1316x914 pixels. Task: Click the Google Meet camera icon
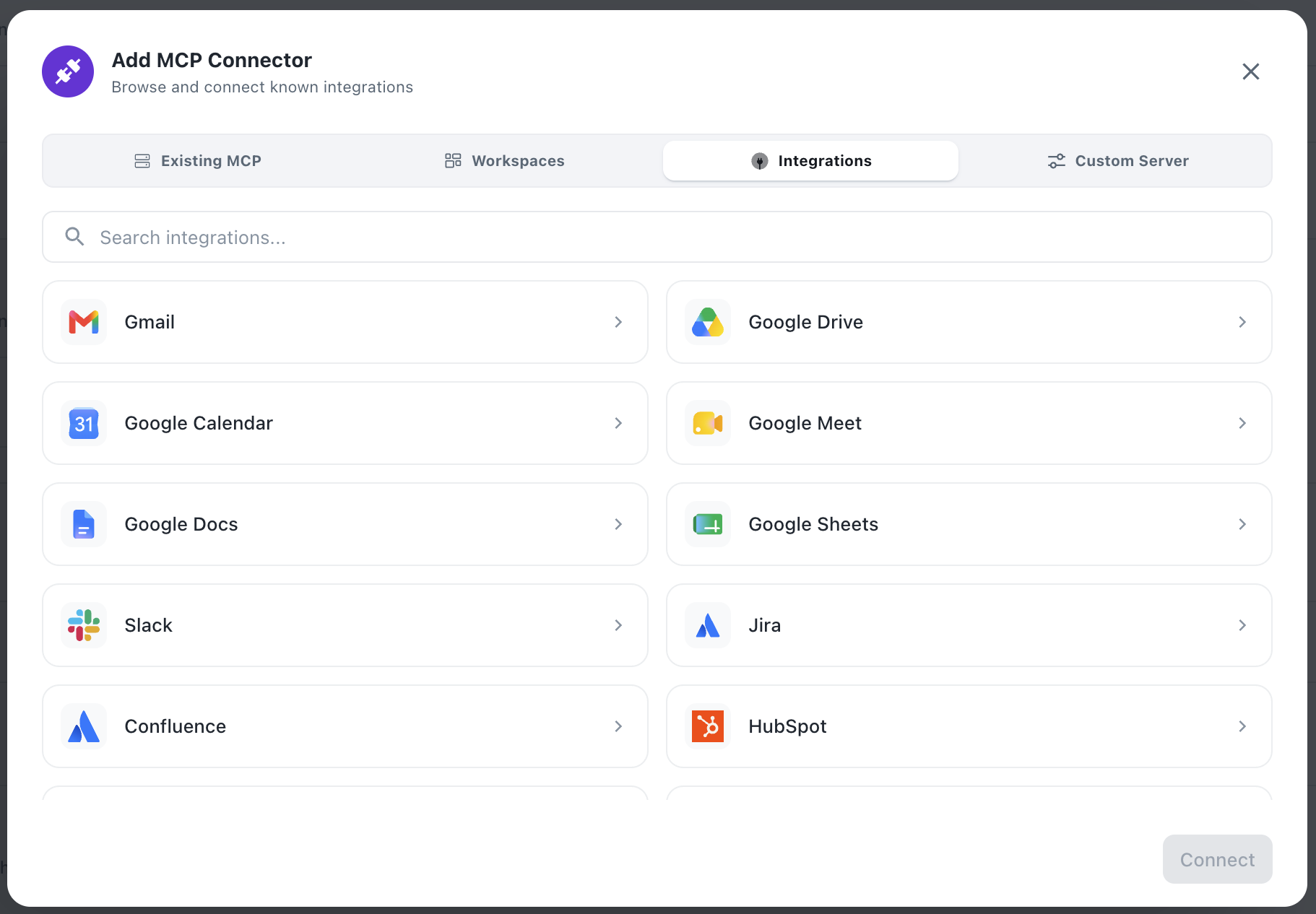click(x=708, y=423)
